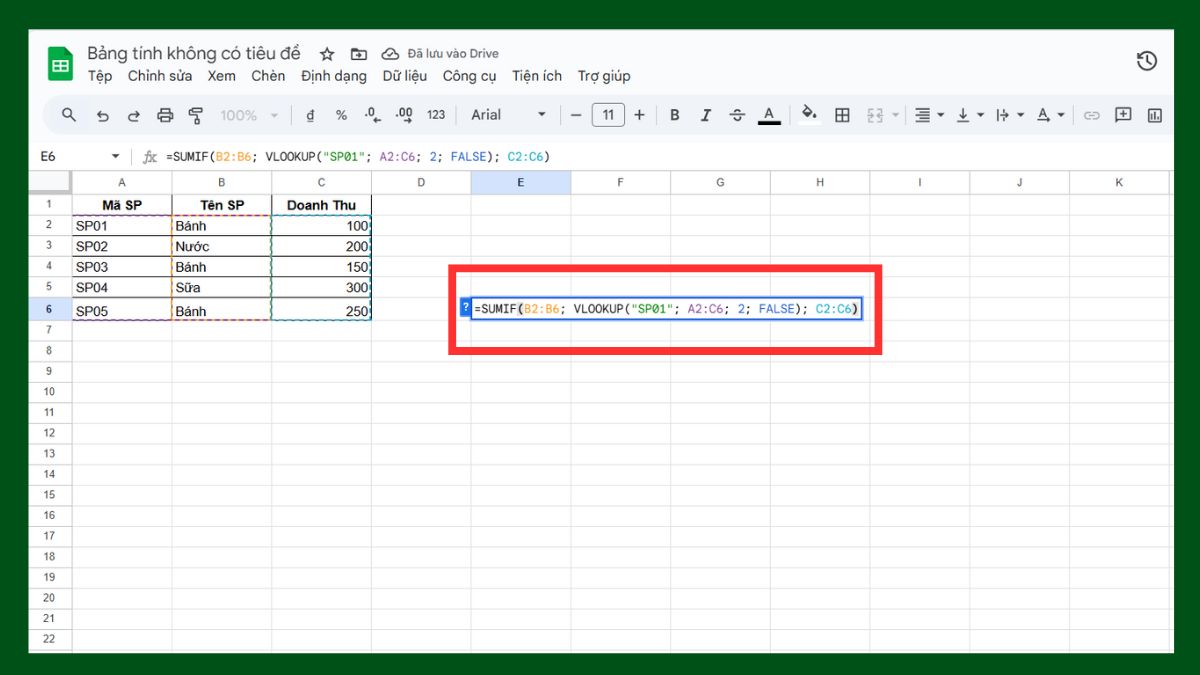Open the borders menu

[x=842, y=115]
